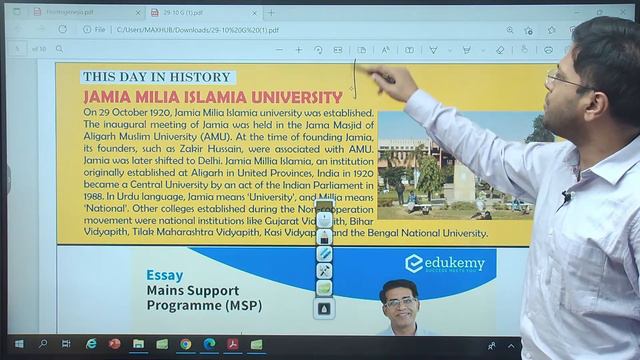Open PowerPoint from the taskbar

[x=115, y=344]
